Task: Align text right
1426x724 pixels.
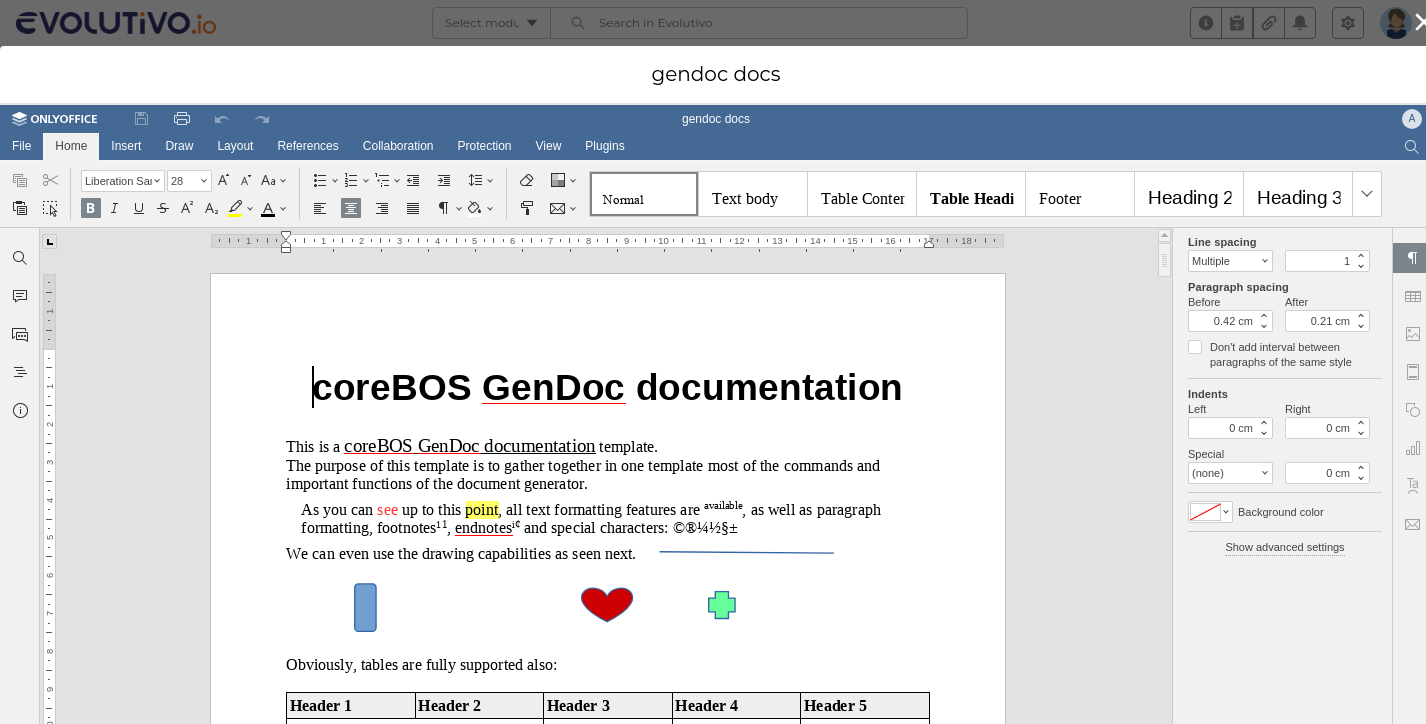Action: click(x=382, y=208)
